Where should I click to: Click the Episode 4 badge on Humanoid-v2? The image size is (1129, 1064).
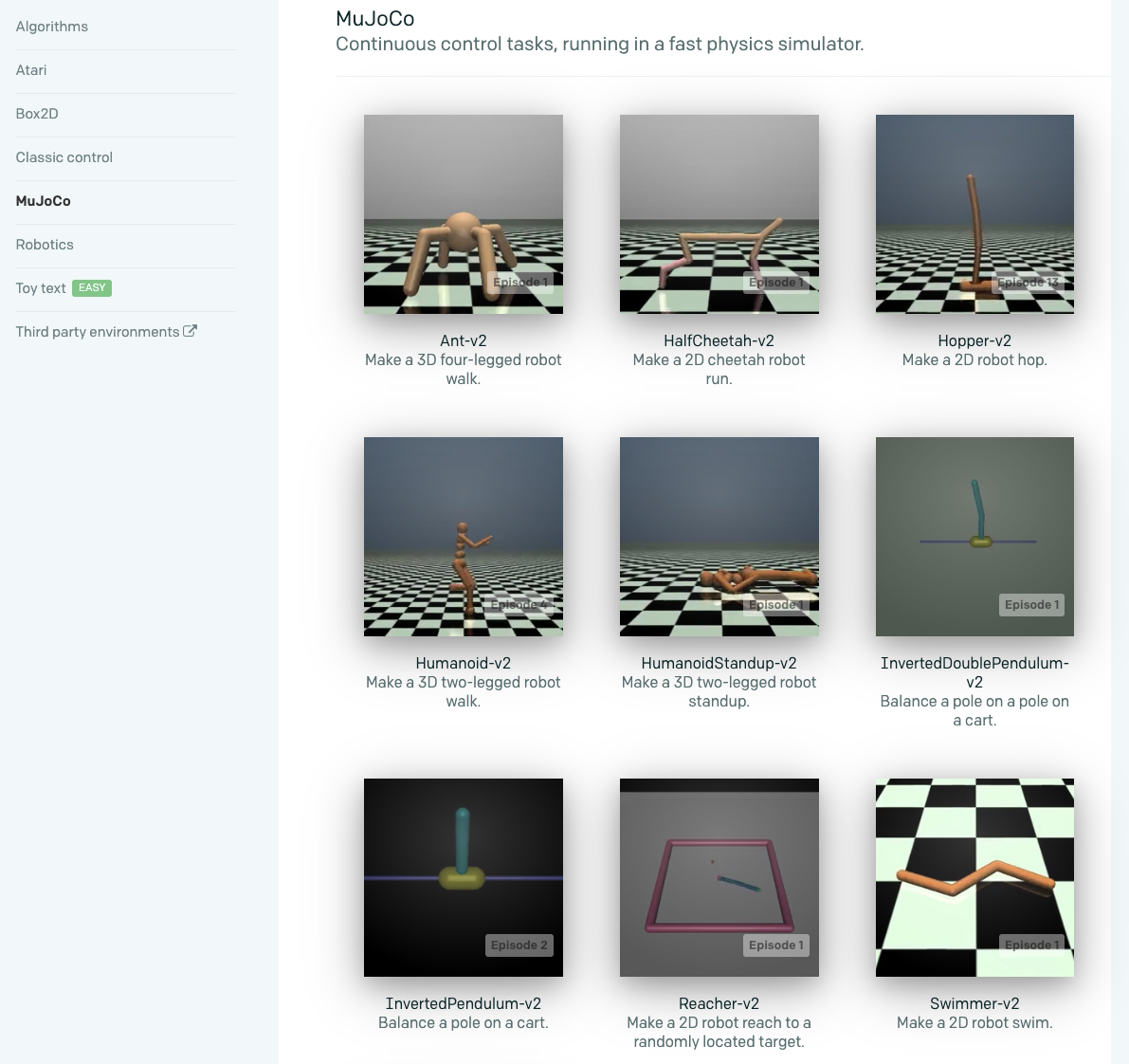pyautogui.click(x=520, y=605)
